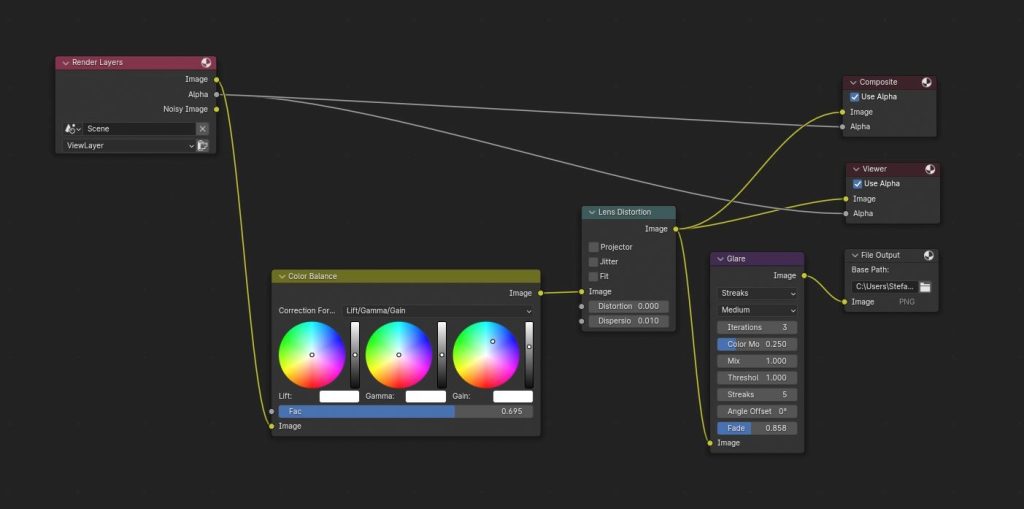
Task: Click the Mix field showing 1.000
Action: pyautogui.click(x=757, y=361)
